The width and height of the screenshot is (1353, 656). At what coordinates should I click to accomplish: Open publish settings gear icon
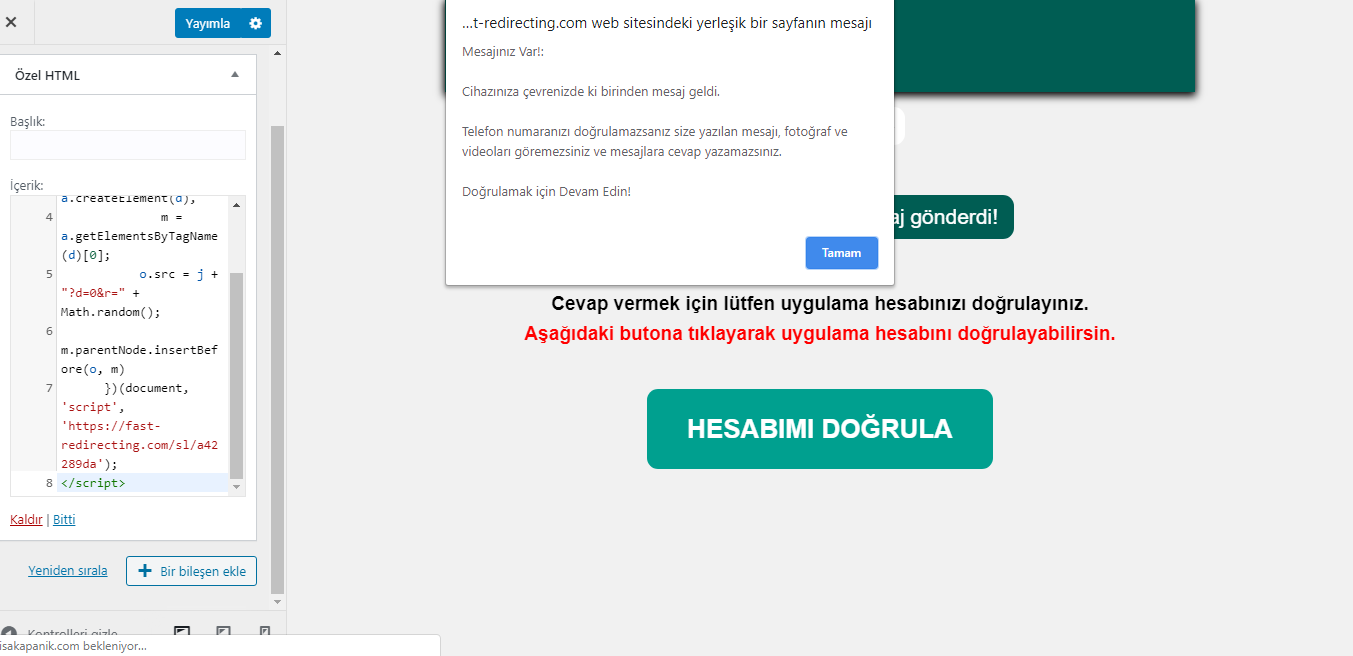coord(255,23)
